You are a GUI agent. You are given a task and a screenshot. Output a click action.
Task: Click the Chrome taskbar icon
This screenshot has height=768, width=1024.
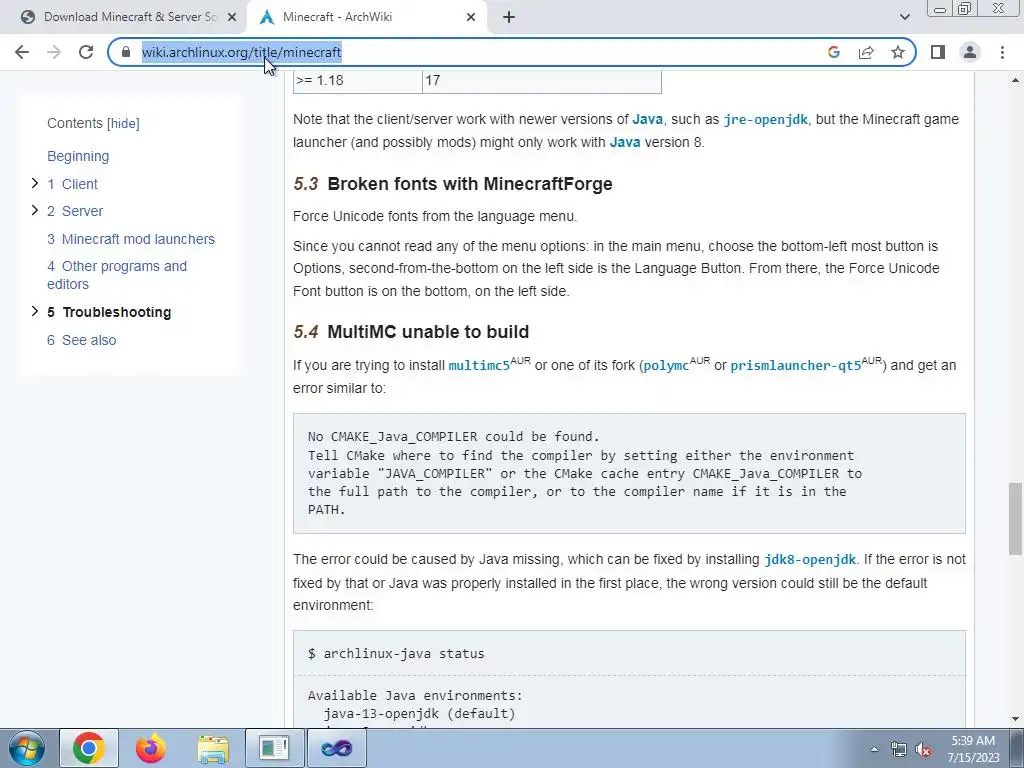click(x=89, y=748)
